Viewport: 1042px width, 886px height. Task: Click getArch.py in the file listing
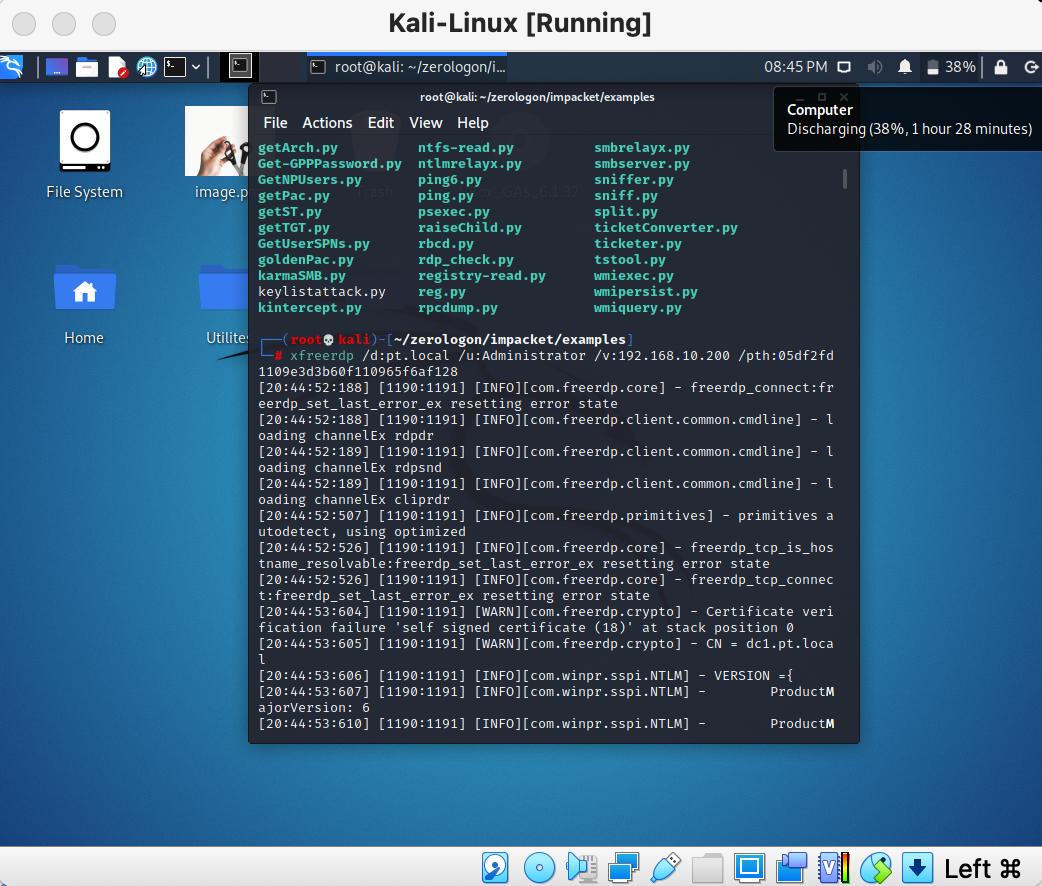(298, 148)
